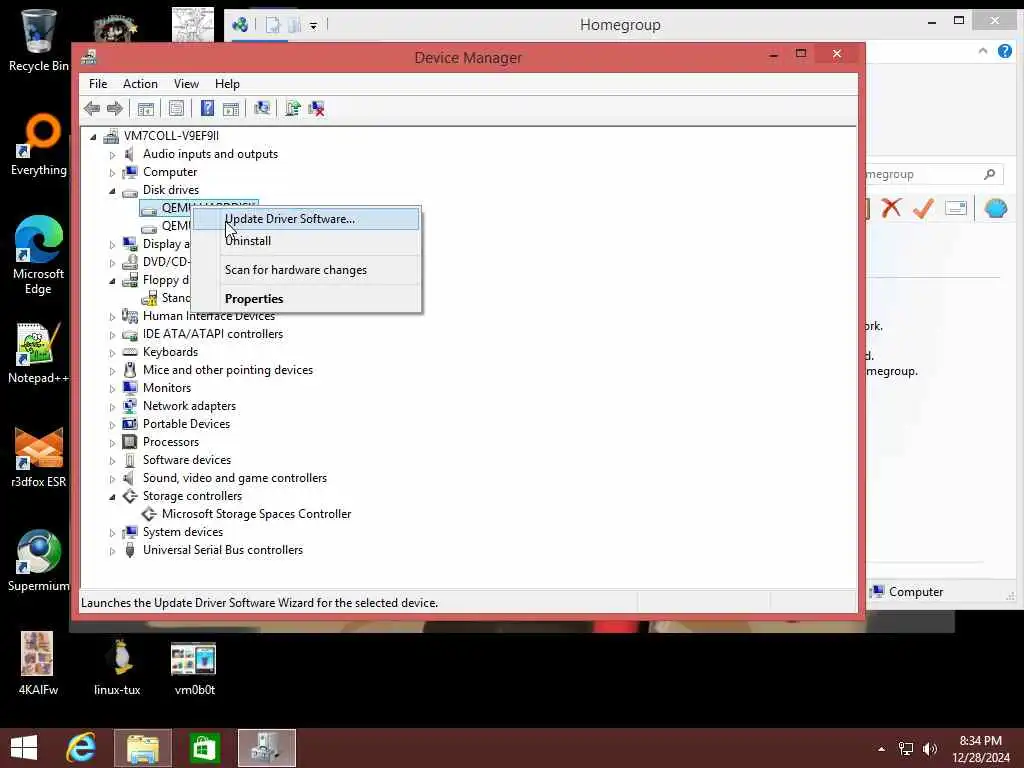Choose Uninstall in the context menu
1024x768 pixels.
[306, 241]
